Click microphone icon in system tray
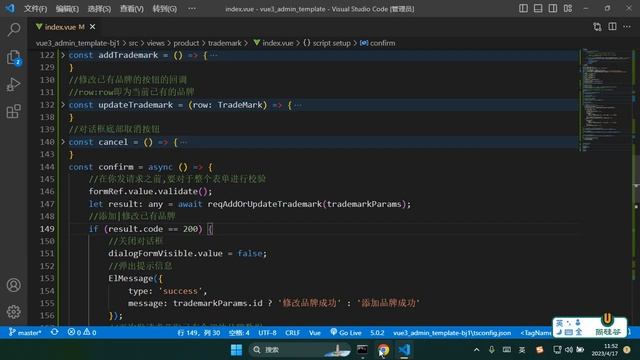Viewport: 640px width, 360px height. coord(492,350)
